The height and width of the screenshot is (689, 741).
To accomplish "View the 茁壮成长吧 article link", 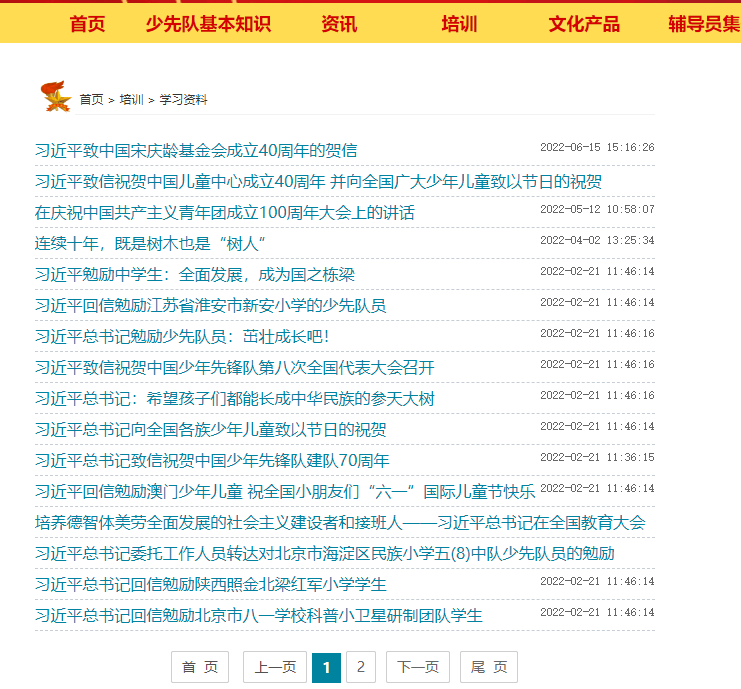I will coord(182,337).
